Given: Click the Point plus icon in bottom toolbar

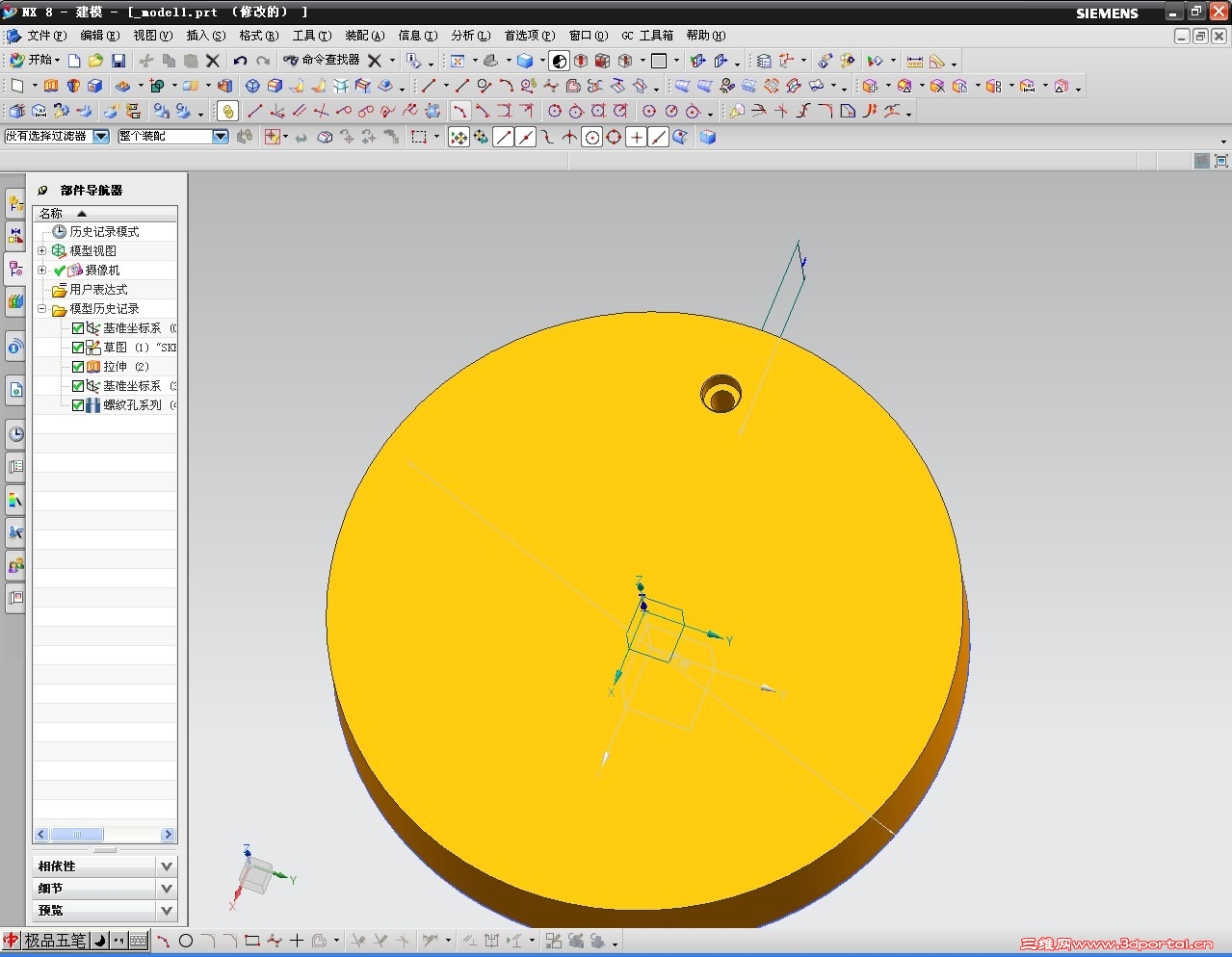Looking at the screenshot, I should (297, 941).
